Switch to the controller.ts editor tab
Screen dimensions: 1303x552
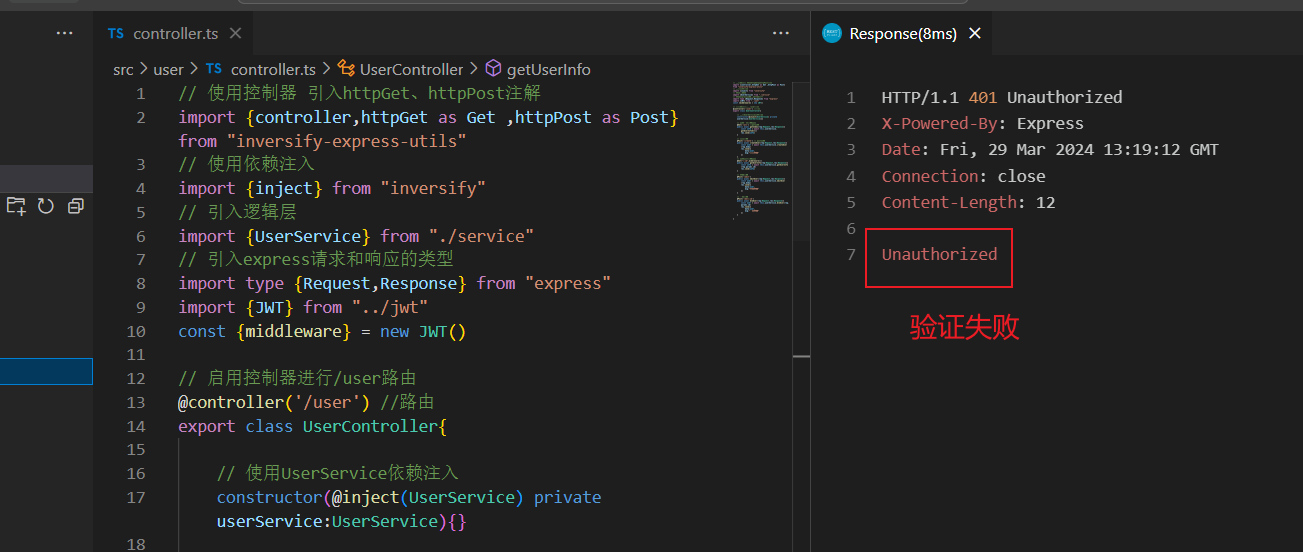click(x=176, y=34)
